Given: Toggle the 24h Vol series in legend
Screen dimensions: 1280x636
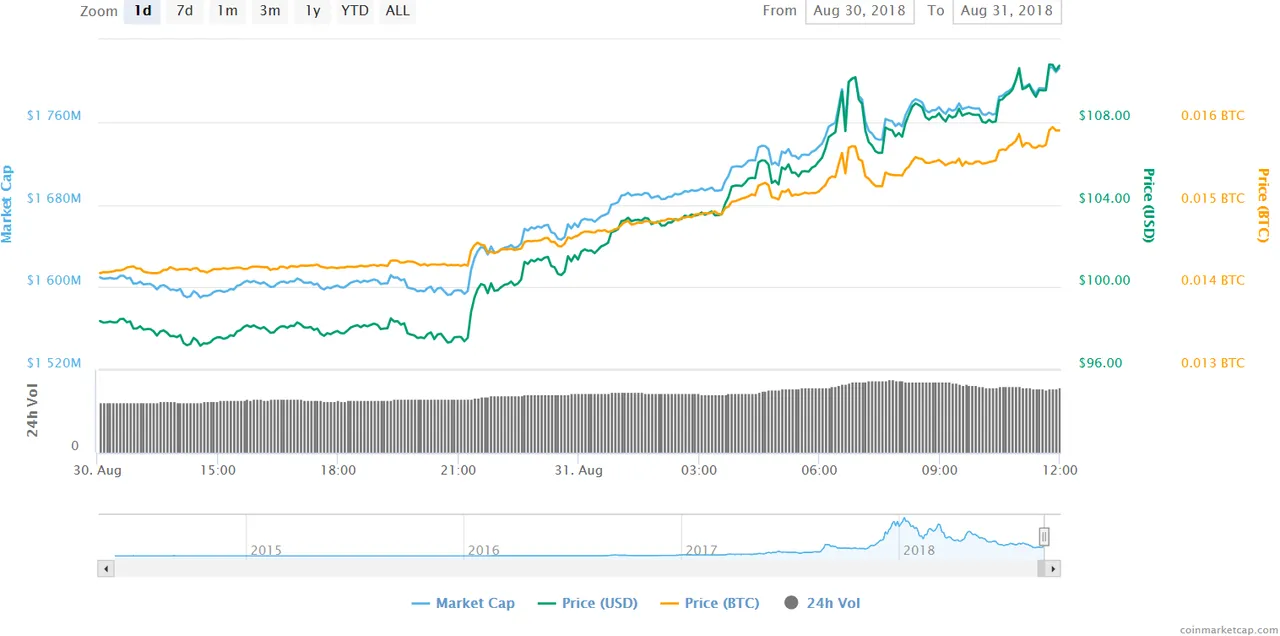Looking at the screenshot, I should [822, 603].
